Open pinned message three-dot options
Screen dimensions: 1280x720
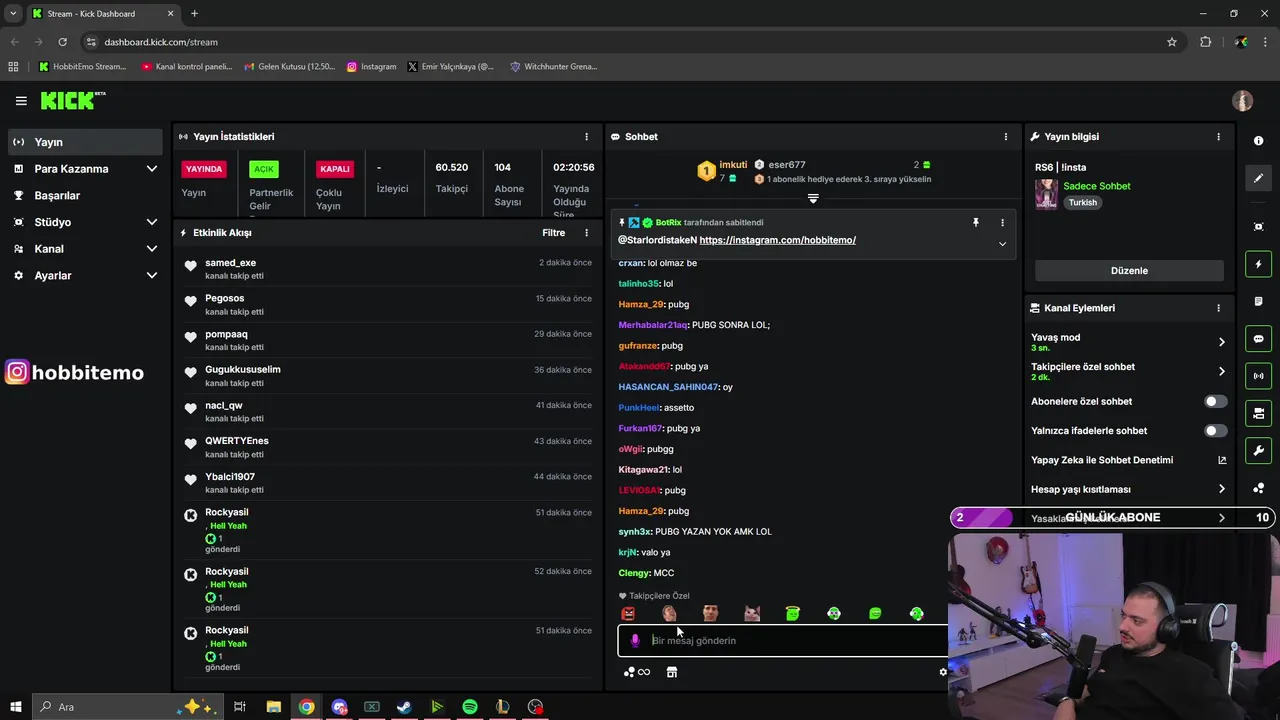(x=1002, y=223)
